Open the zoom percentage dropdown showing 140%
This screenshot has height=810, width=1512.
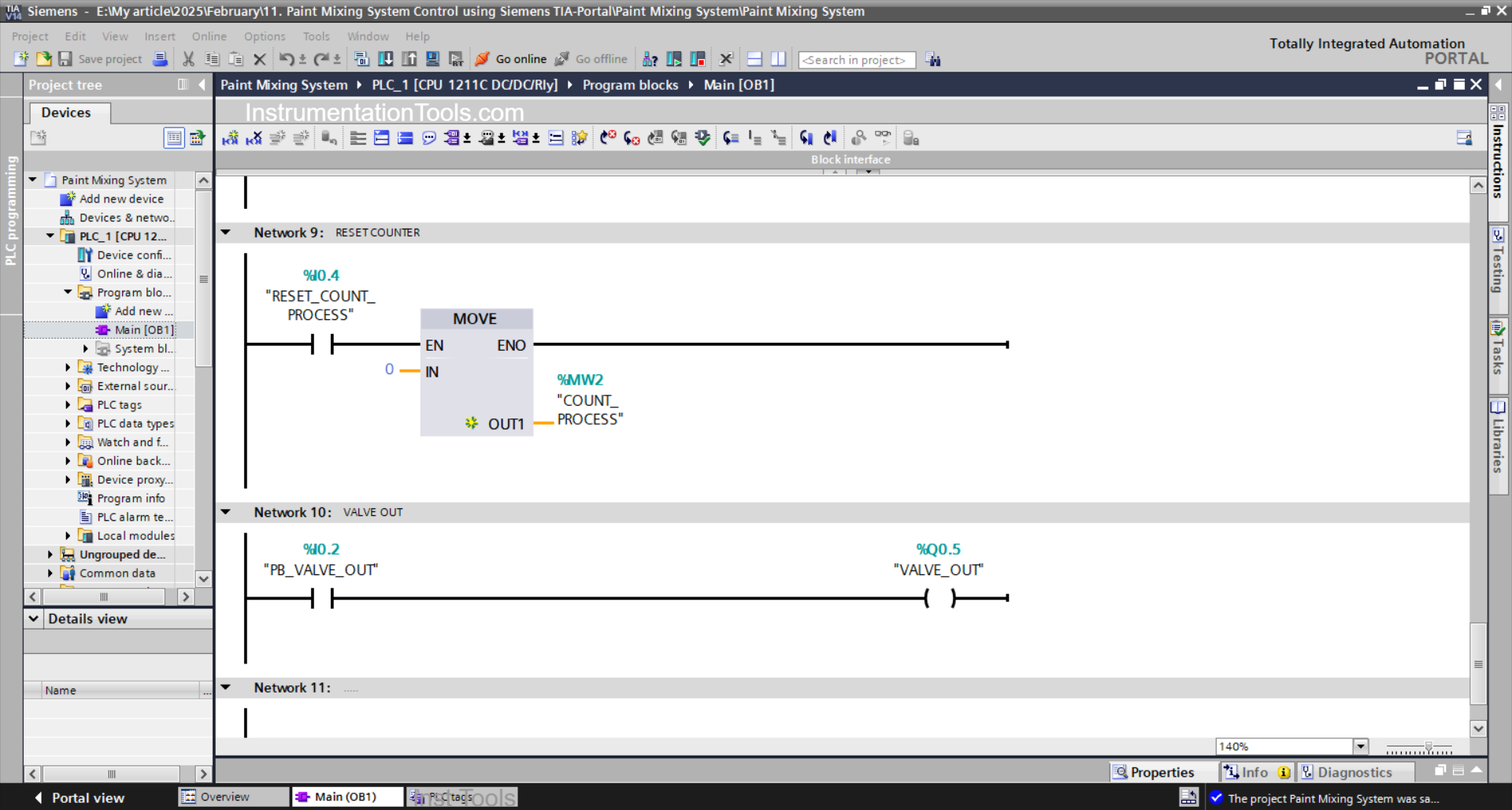1360,746
